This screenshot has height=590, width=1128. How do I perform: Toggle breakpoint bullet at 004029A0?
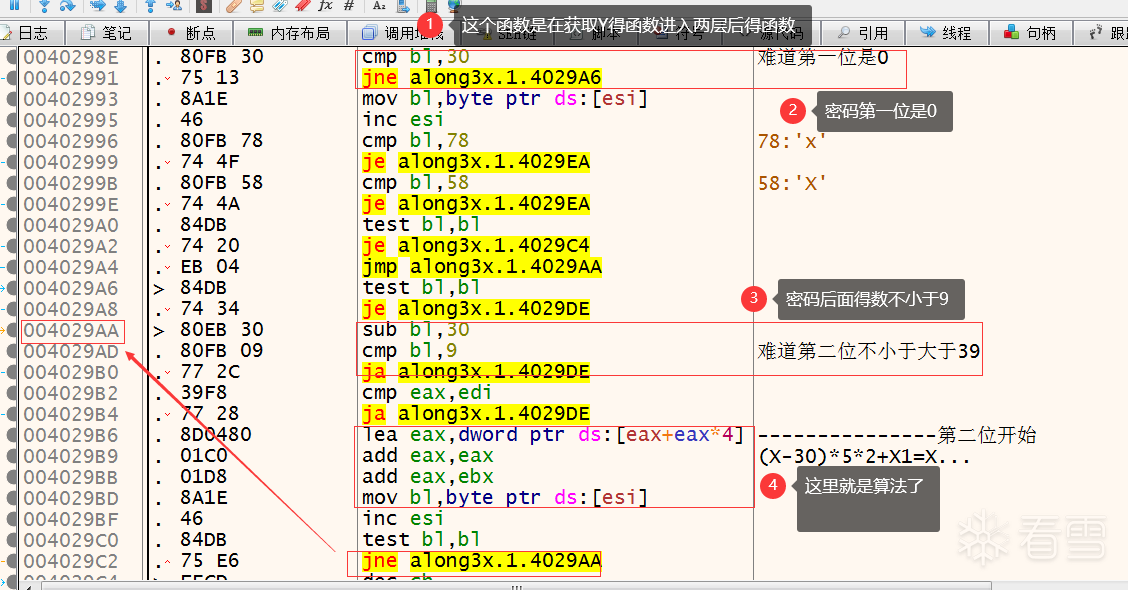(12, 225)
